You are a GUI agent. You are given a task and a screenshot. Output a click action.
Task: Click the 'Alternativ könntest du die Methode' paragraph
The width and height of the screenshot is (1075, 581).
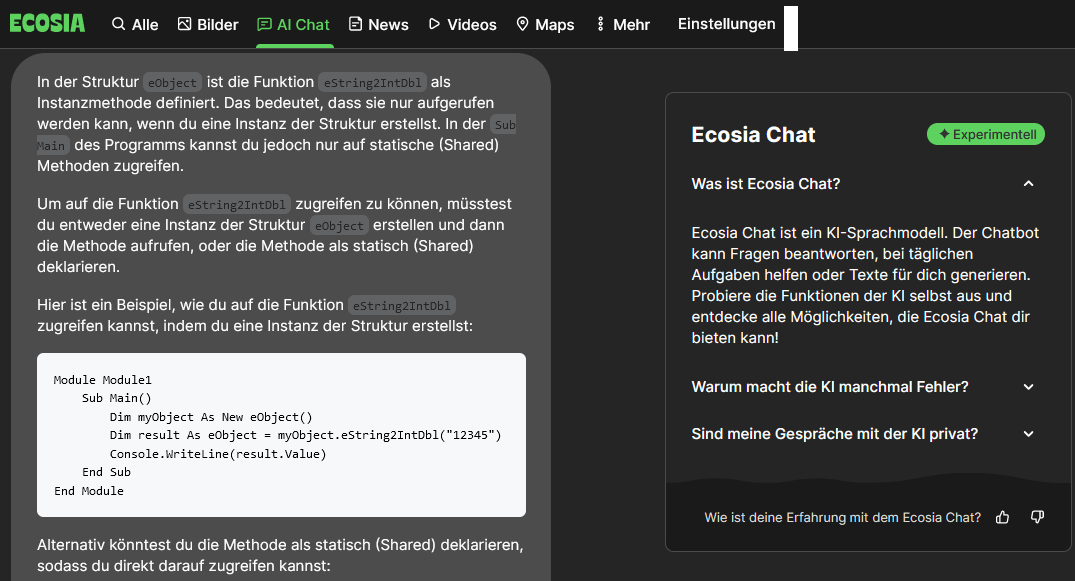tap(280, 555)
